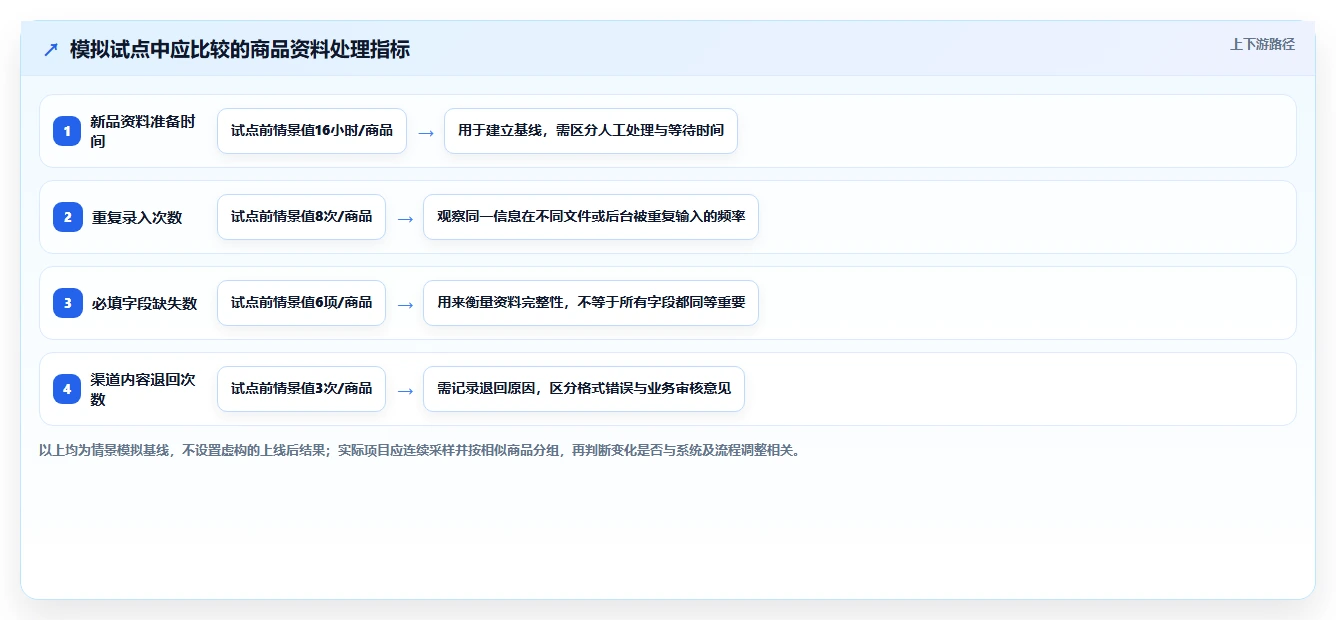Click the 用来衡量资料完整性 description box

click(591, 303)
